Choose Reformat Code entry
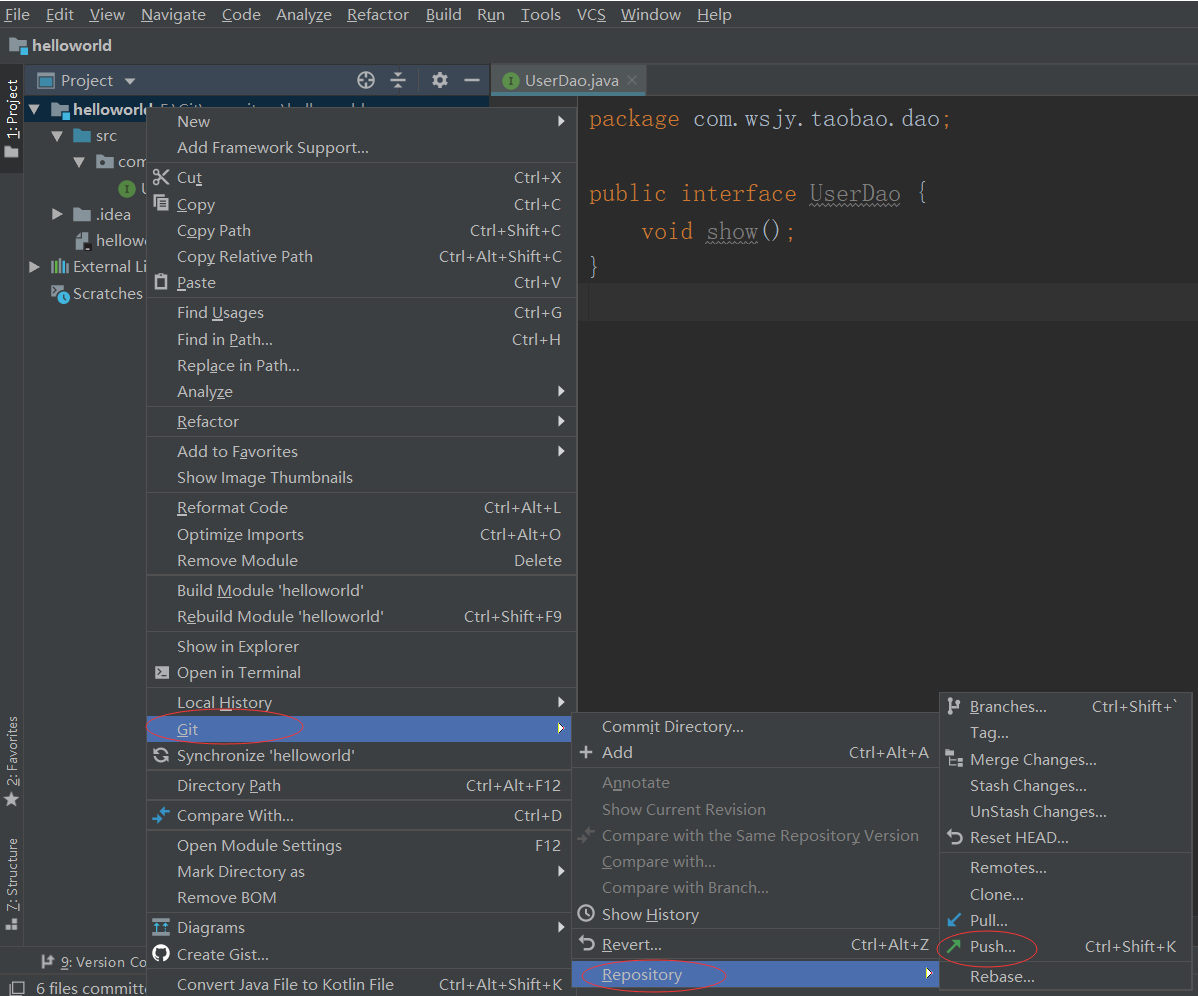Image resolution: width=1198 pixels, height=996 pixels. (x=361, y=507)
